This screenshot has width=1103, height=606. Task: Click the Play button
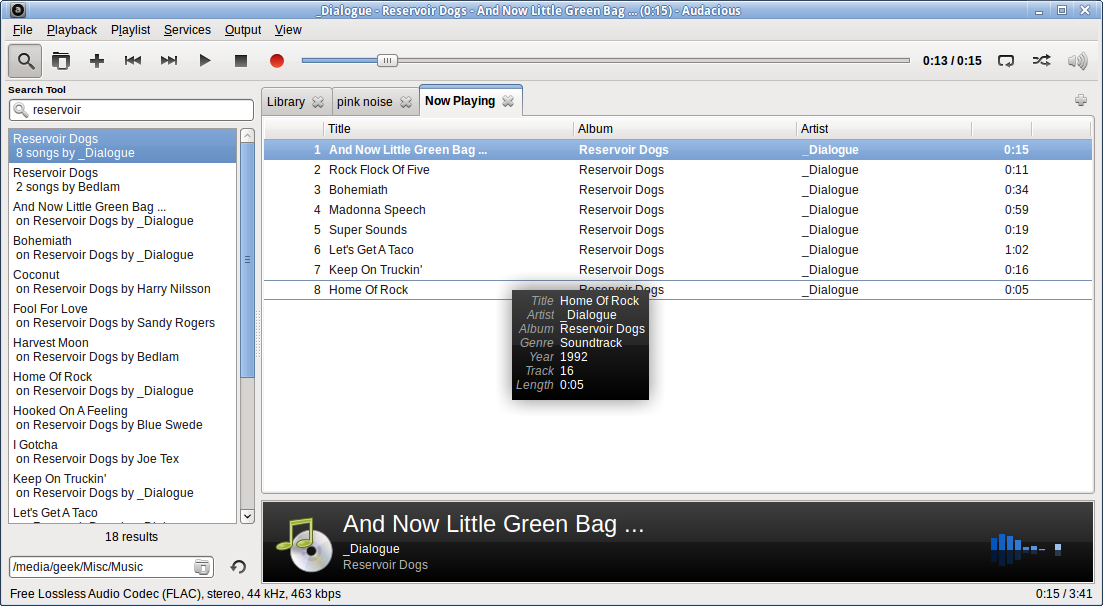pyautogui.click(x=205, y=61)
